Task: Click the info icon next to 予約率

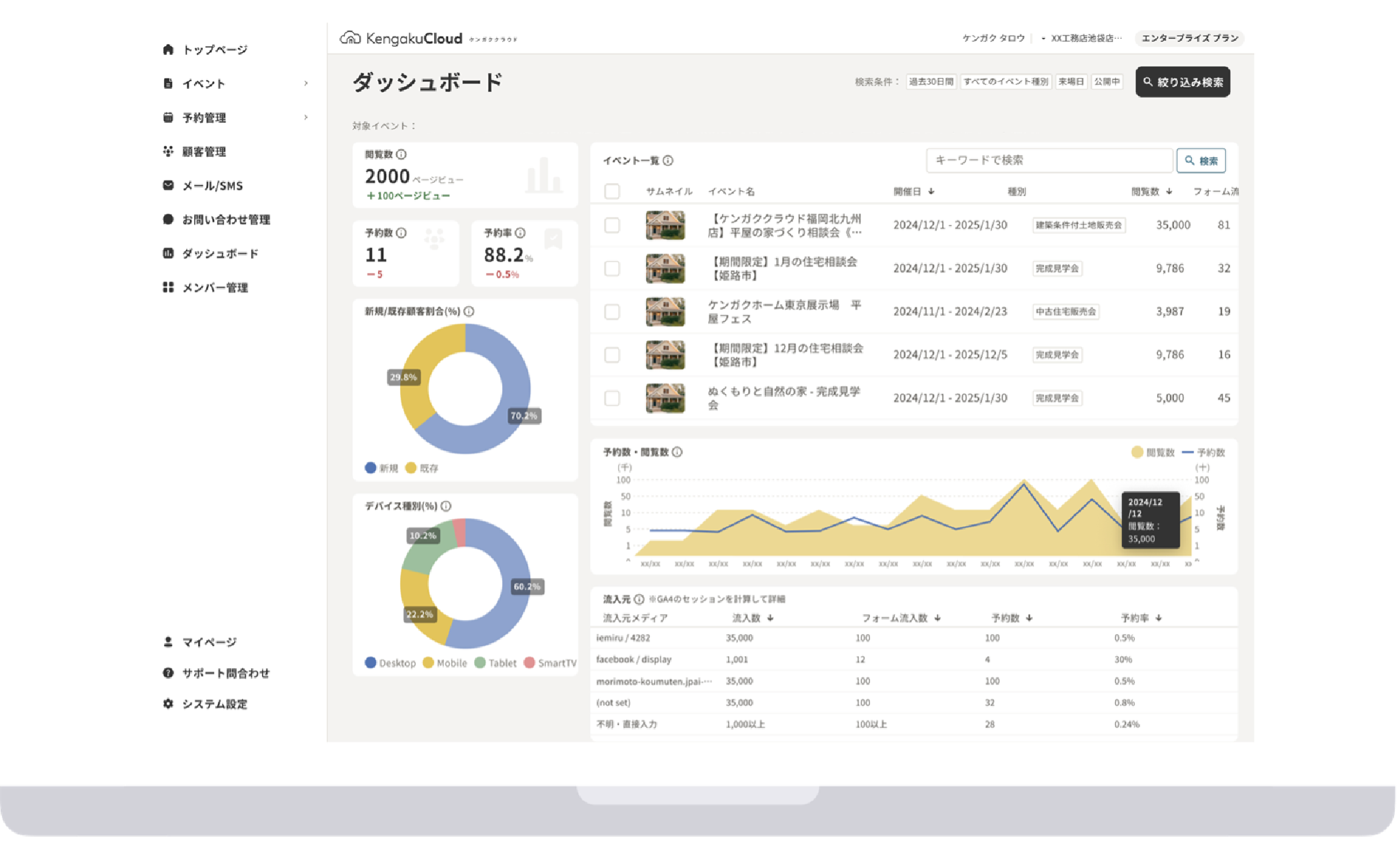Action: (x=520, y=233)
